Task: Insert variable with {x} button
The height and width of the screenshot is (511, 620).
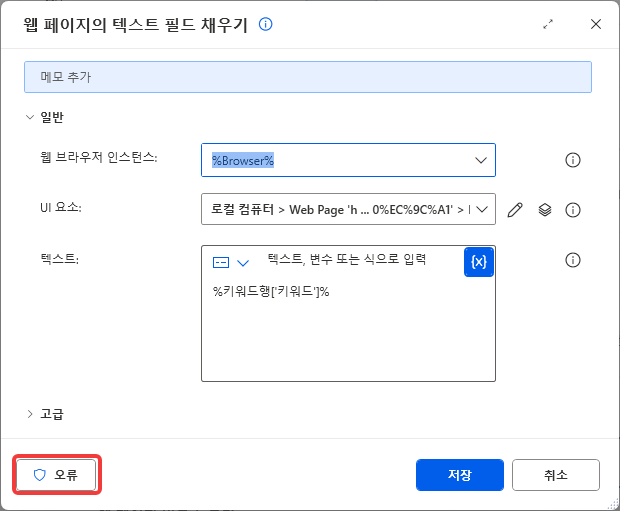Action: coord(478,262)
